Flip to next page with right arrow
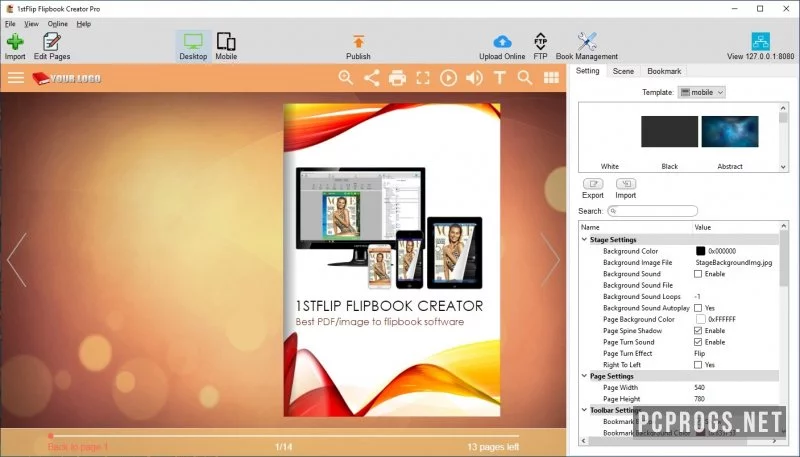This screenshot has width=800, height=457. (x=550, y=260)
